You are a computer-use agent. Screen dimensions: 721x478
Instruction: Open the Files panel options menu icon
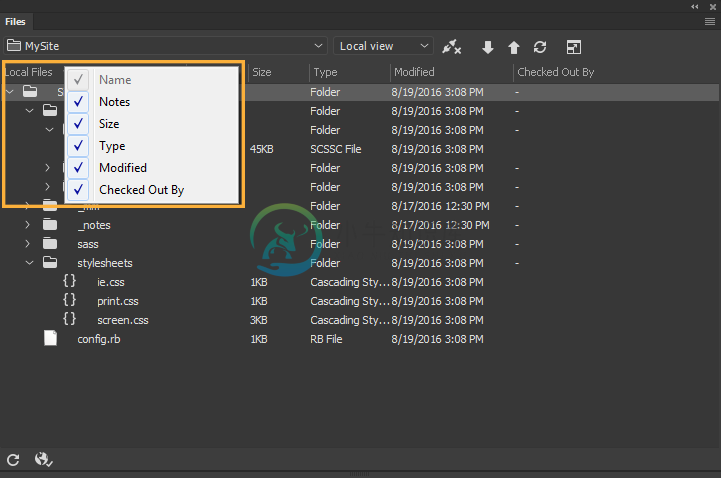point(710,22)
